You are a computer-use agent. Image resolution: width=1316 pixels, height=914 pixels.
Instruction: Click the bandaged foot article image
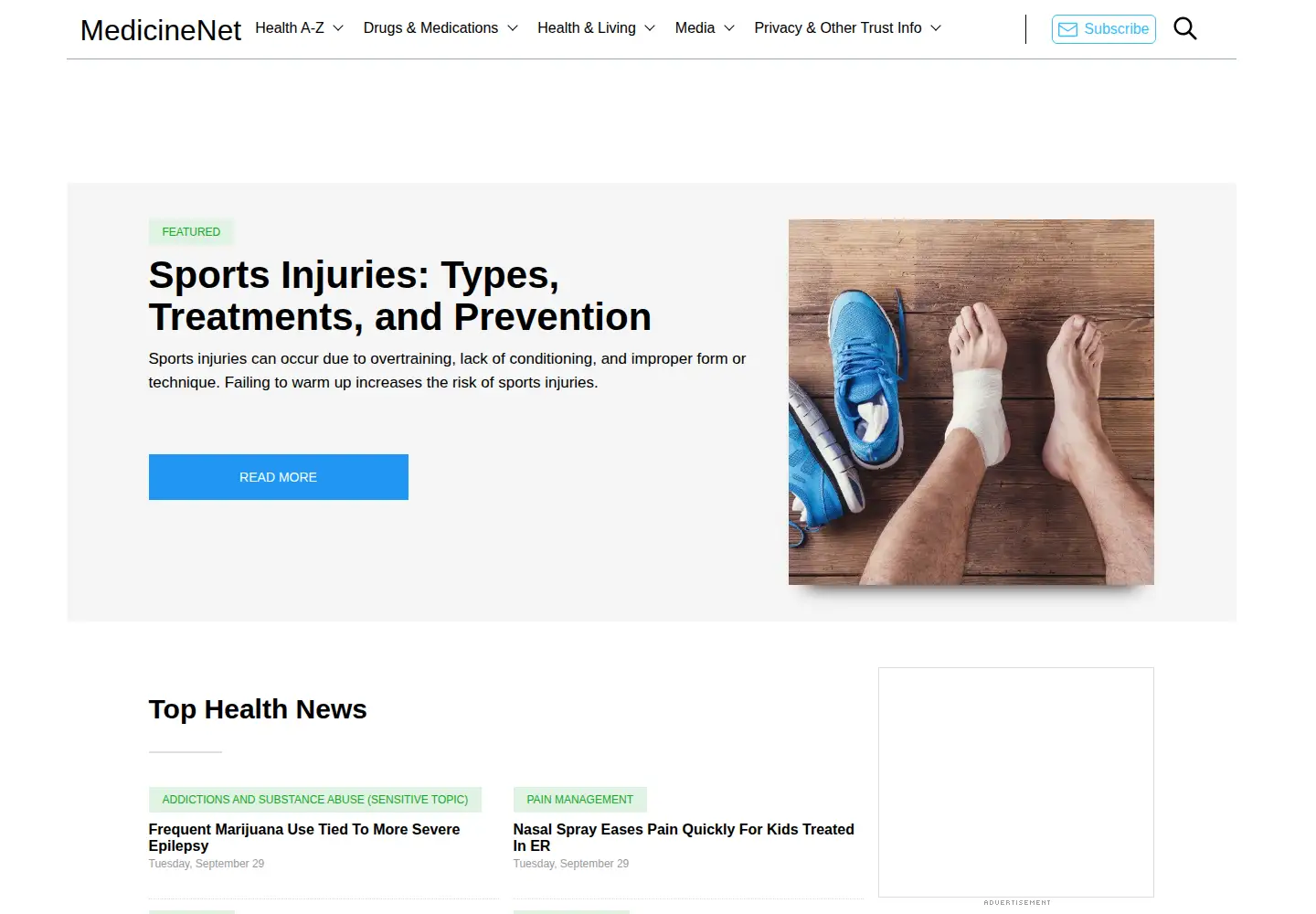971,402
